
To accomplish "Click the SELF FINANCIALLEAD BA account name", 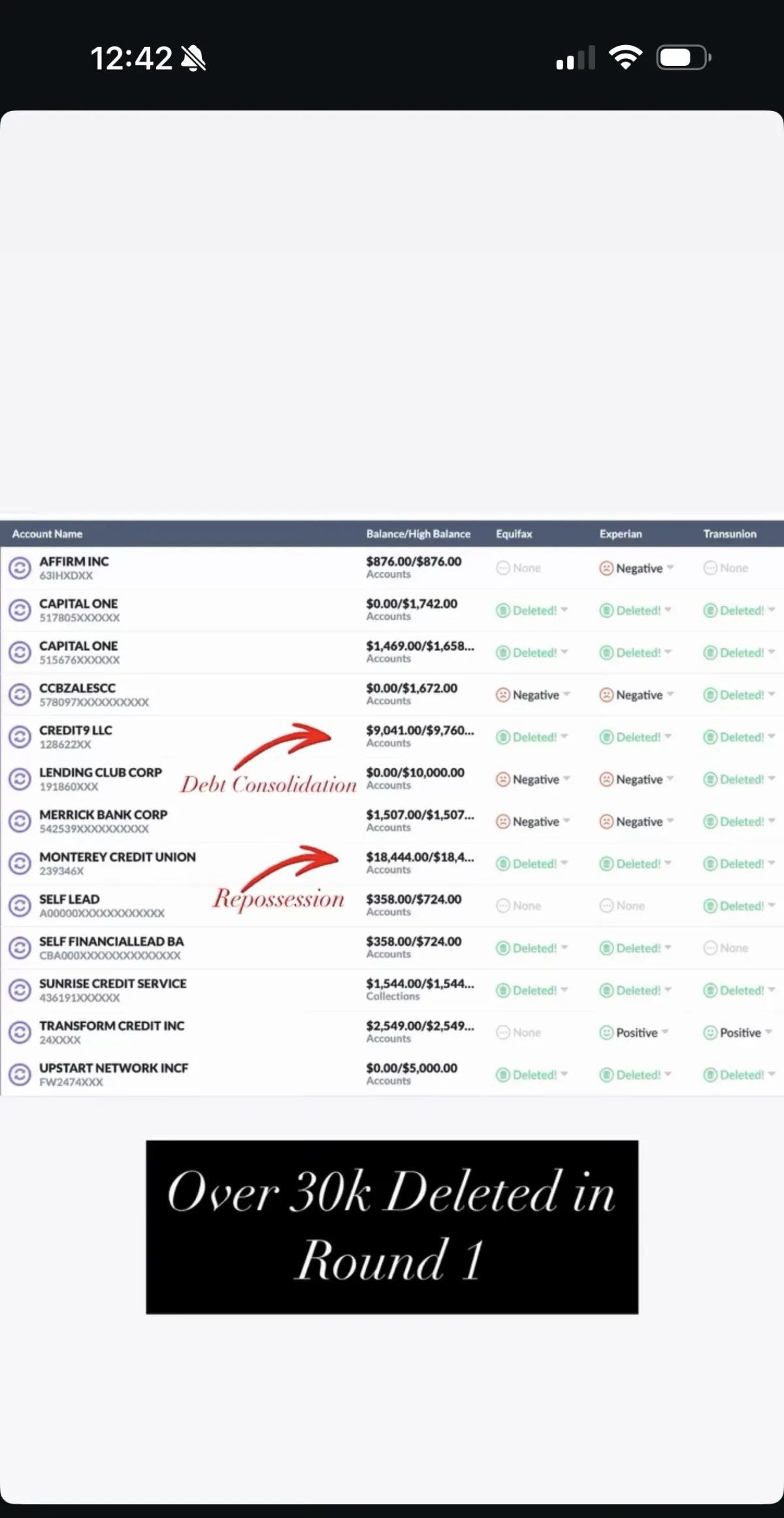I will click(112, 941).
